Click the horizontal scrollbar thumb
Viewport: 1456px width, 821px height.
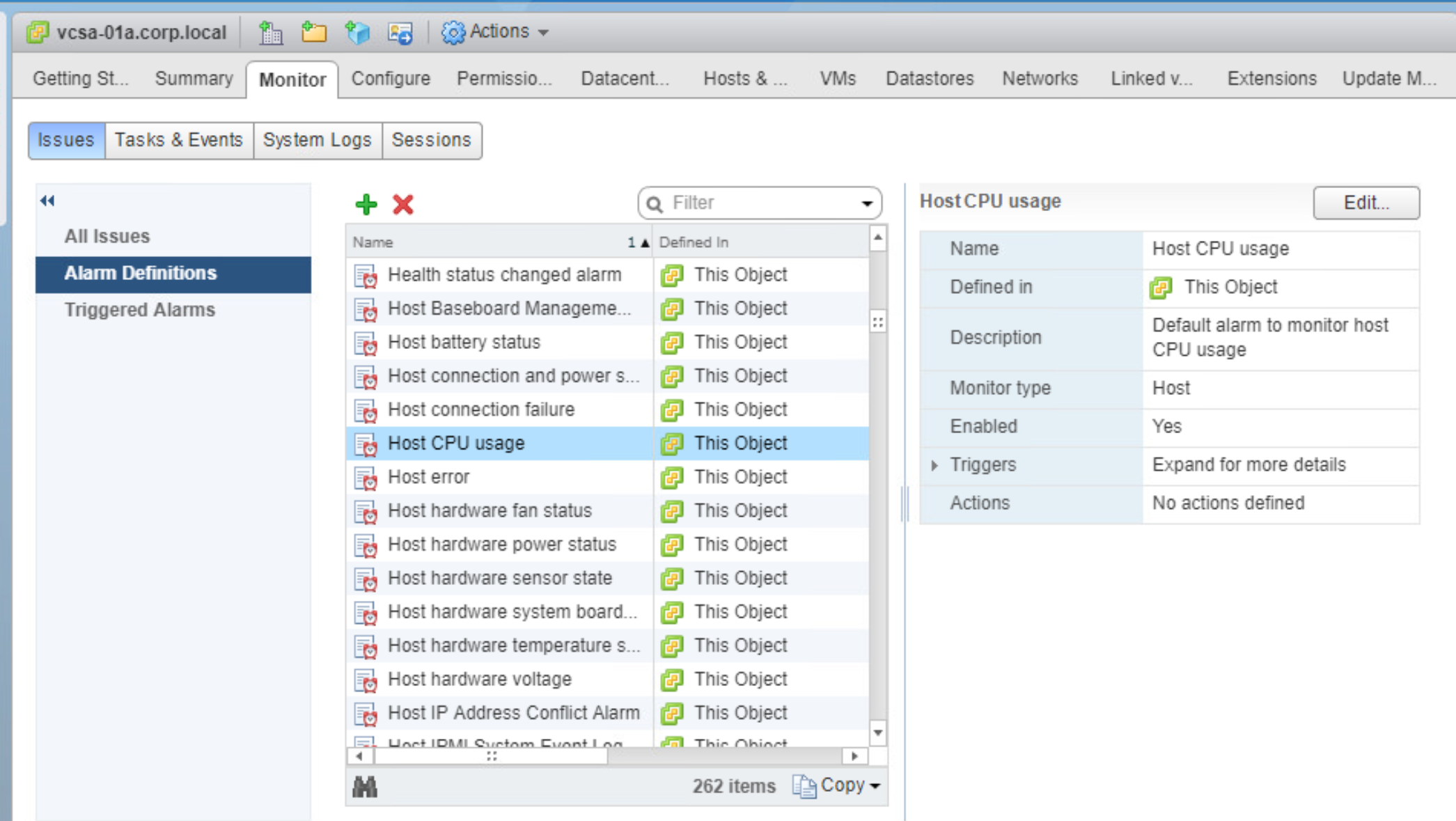click(492, 756)
